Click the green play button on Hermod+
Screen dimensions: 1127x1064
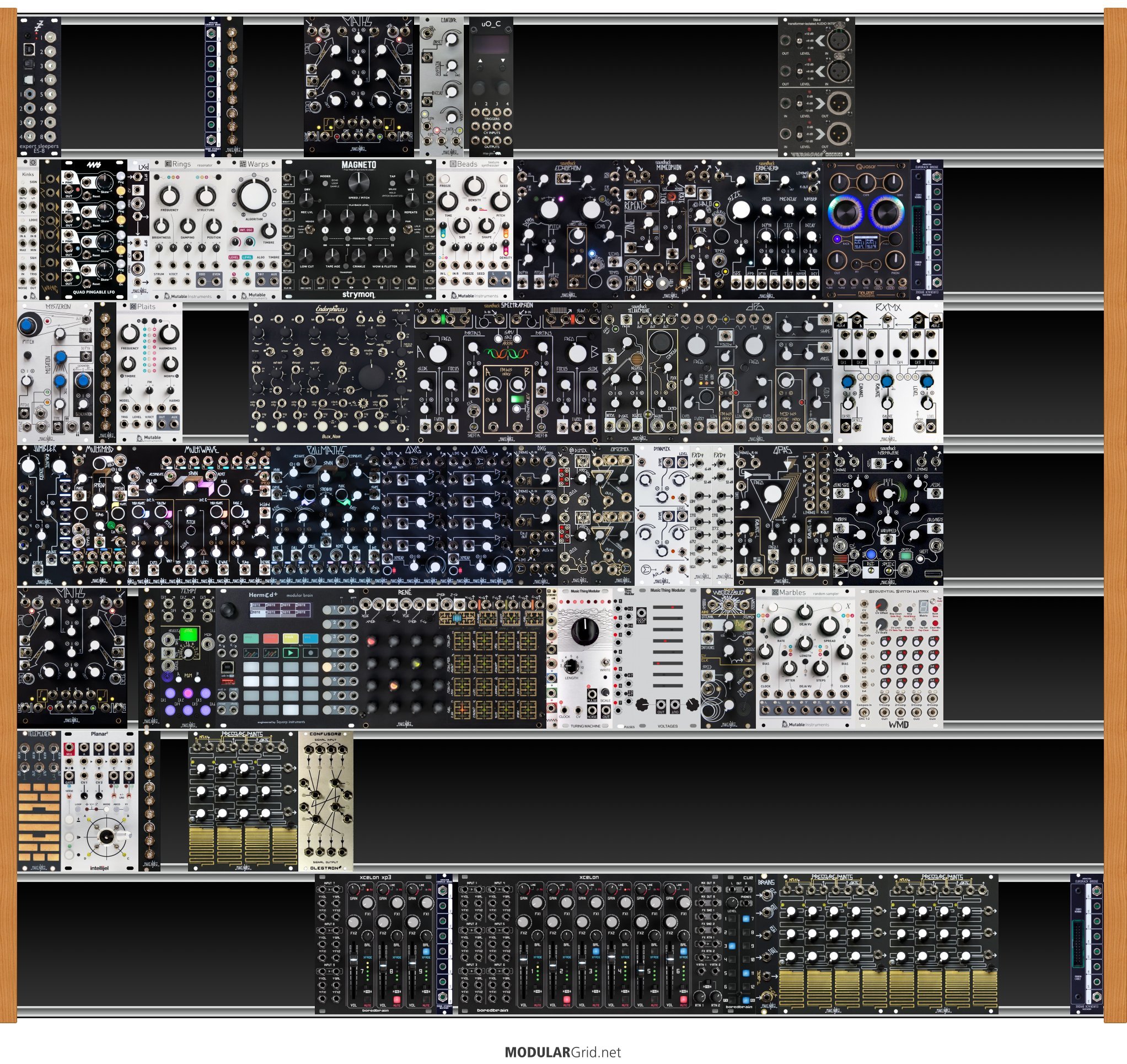pos(291,653)
